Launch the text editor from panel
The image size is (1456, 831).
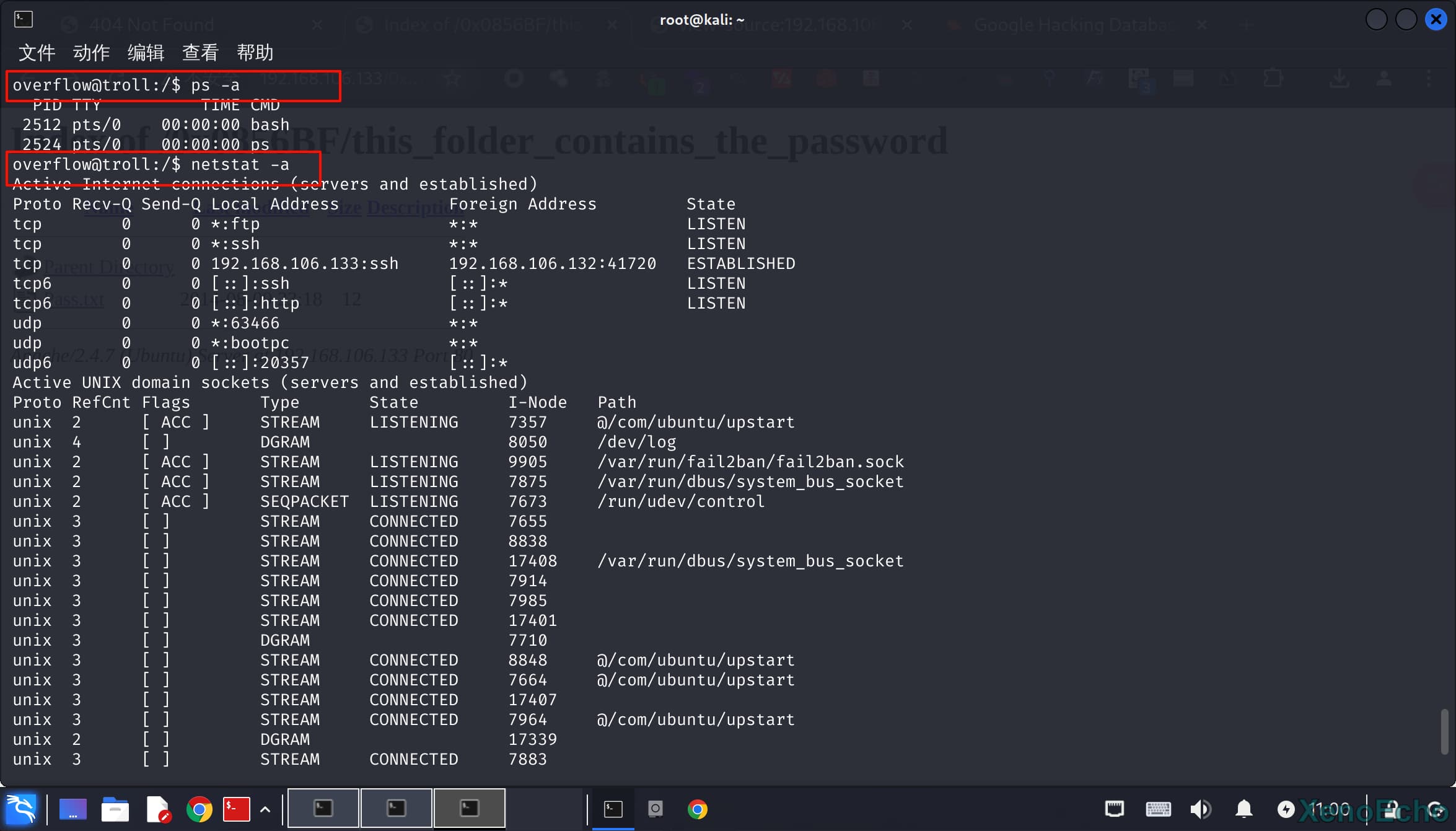click(157, 809)
